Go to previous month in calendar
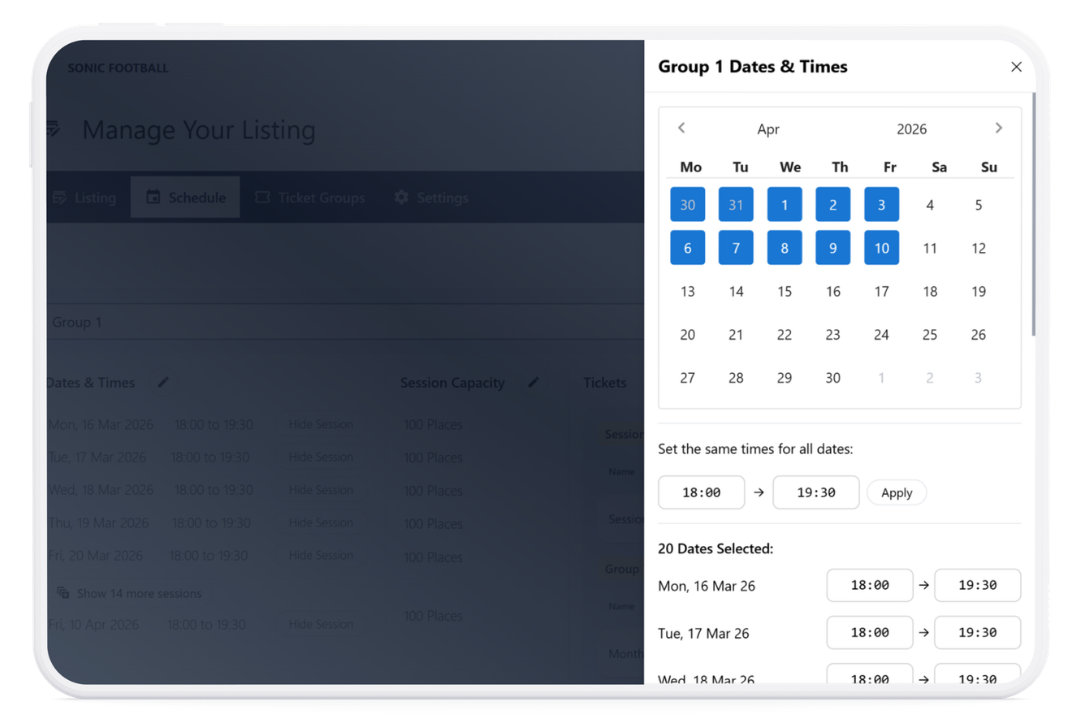Viewport: 1080px width, 720px height. tap(681, 128)
